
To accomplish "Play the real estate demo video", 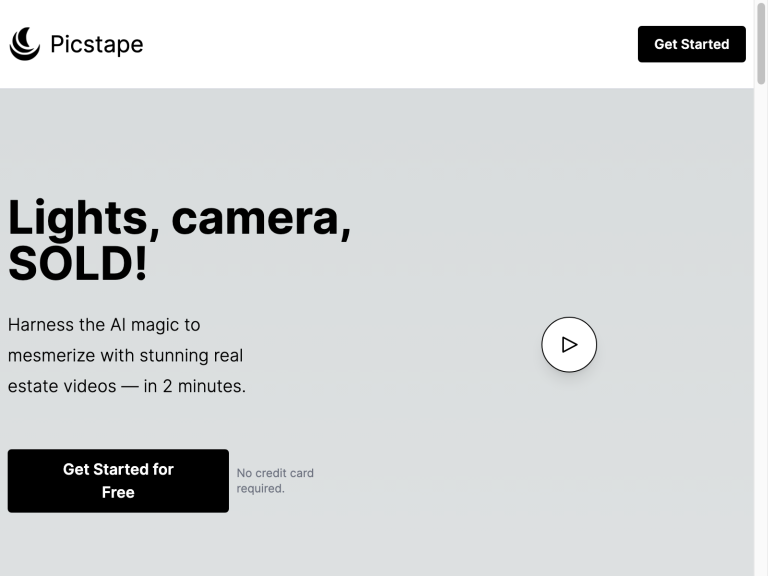I will (569, 345).
